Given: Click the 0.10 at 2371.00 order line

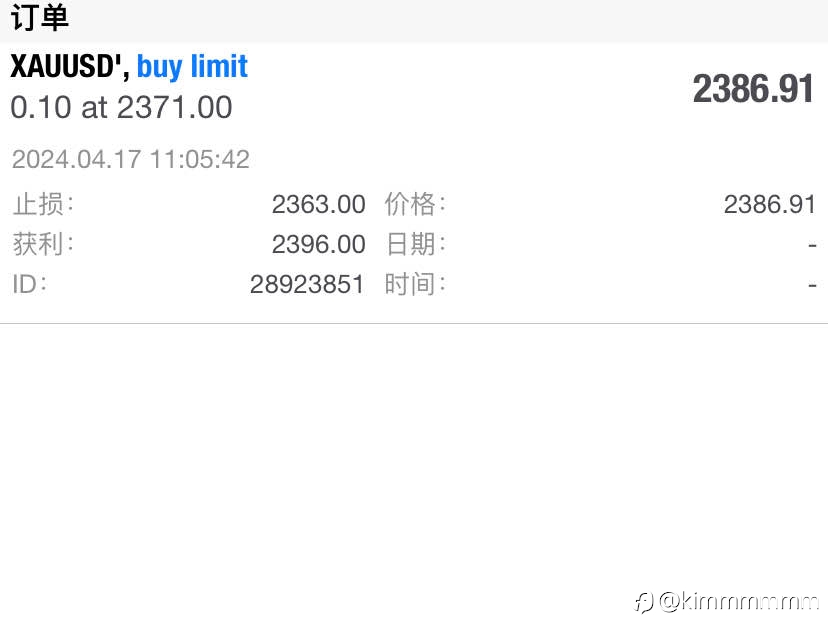Looking at the screenshot, I should tap(121, 107).
